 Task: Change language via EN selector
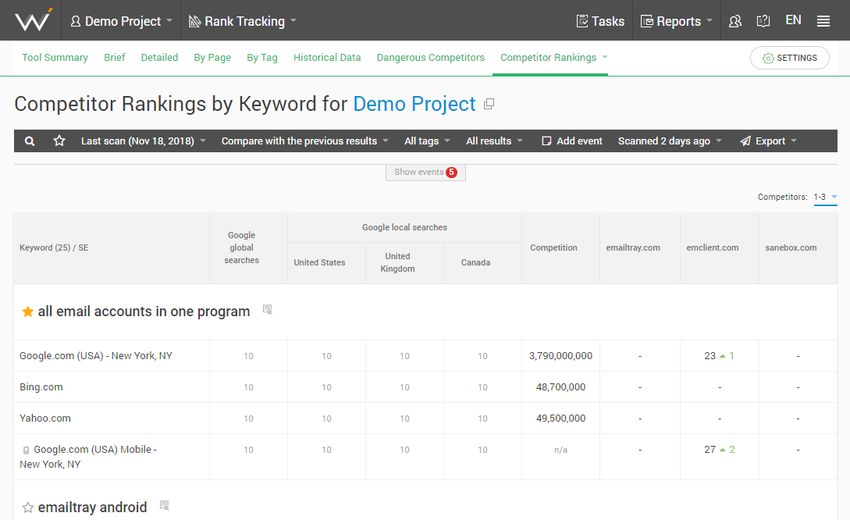tap(793, 20)
